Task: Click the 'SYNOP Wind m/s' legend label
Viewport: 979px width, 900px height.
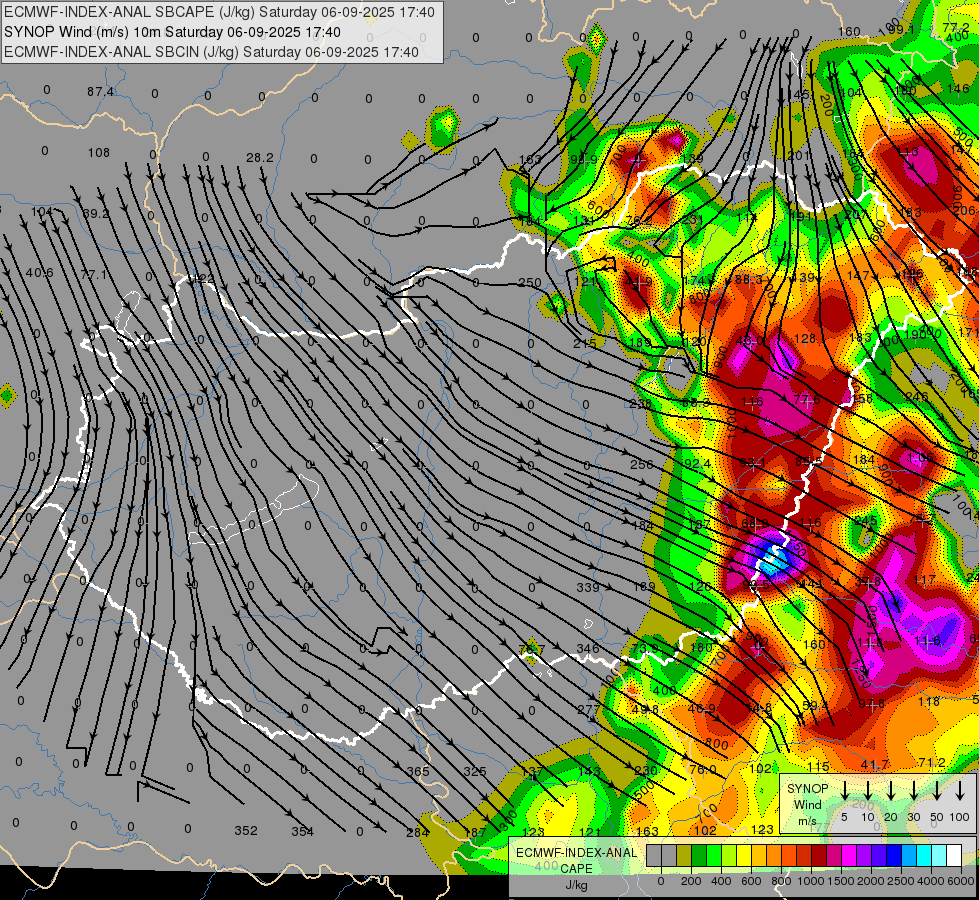Action: pos(807,804)
